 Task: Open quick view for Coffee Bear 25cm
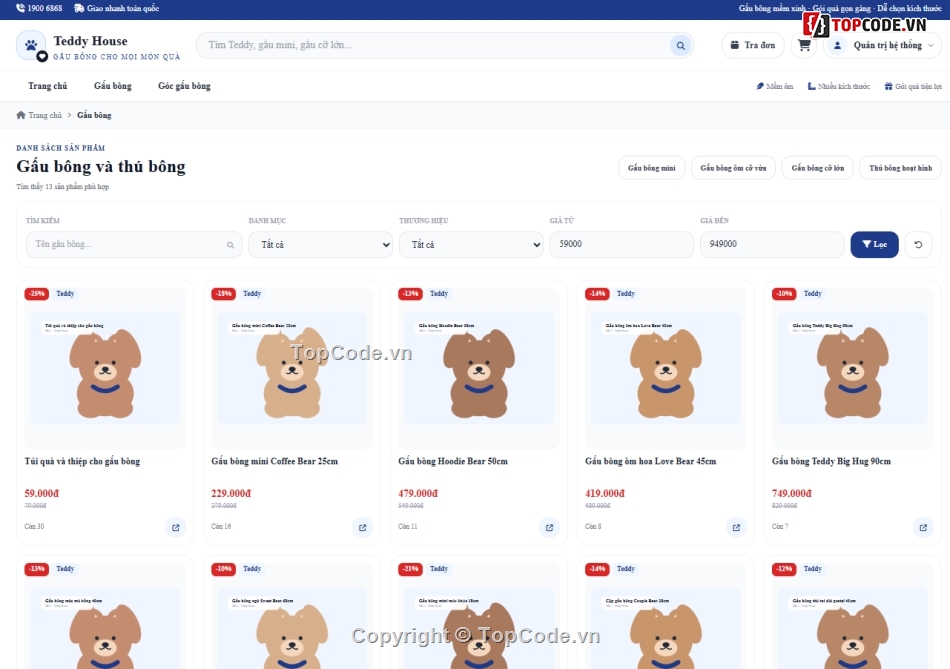362,527
